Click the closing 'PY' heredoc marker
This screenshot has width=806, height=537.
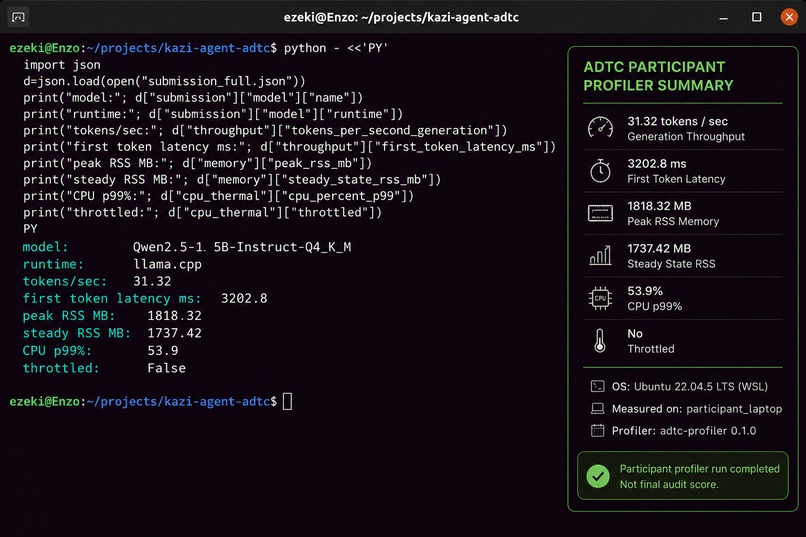(30, 229)
